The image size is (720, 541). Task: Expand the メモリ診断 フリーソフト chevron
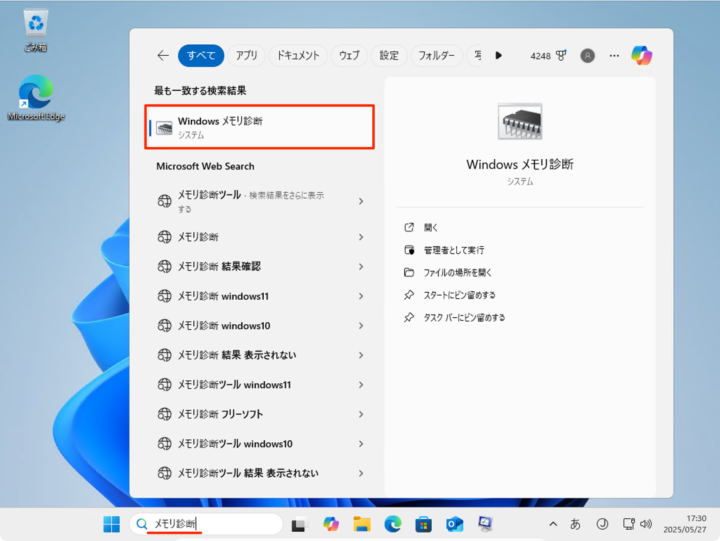click(x=361, y=414)
